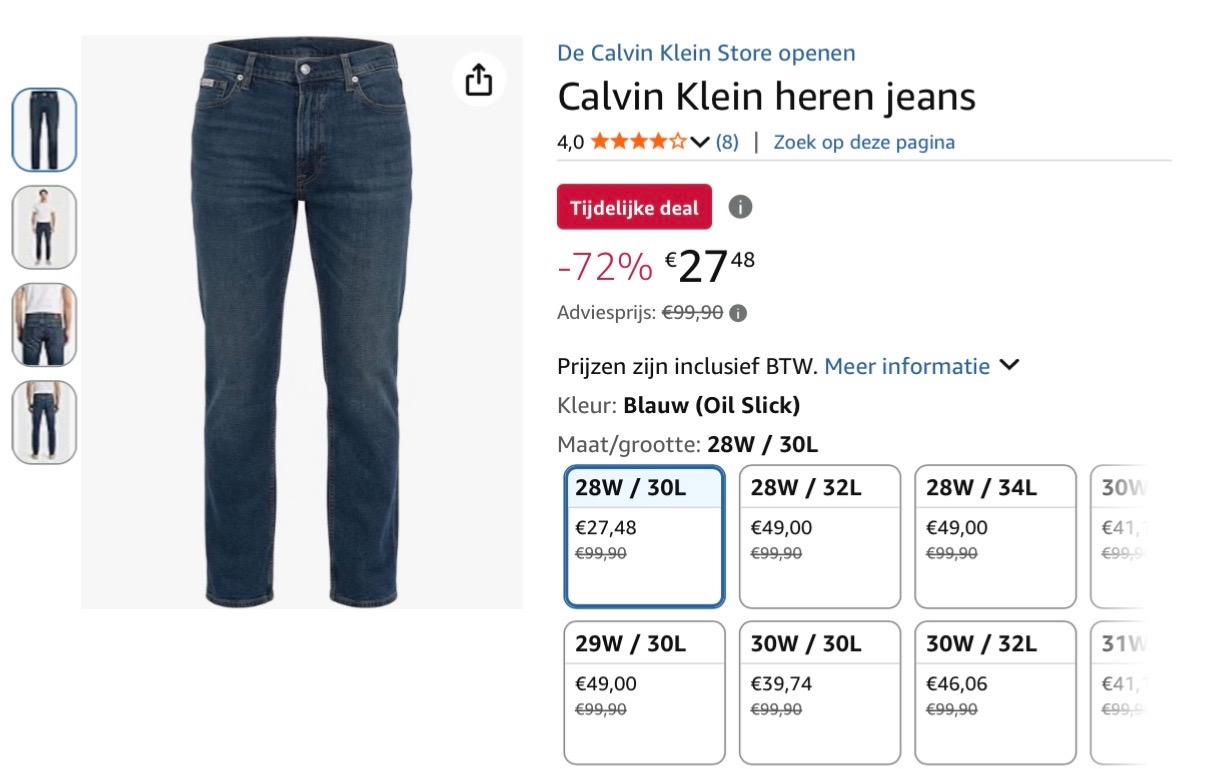
Task: Click the info icon next to Tijdelijke deal
Action: (738, 207)
